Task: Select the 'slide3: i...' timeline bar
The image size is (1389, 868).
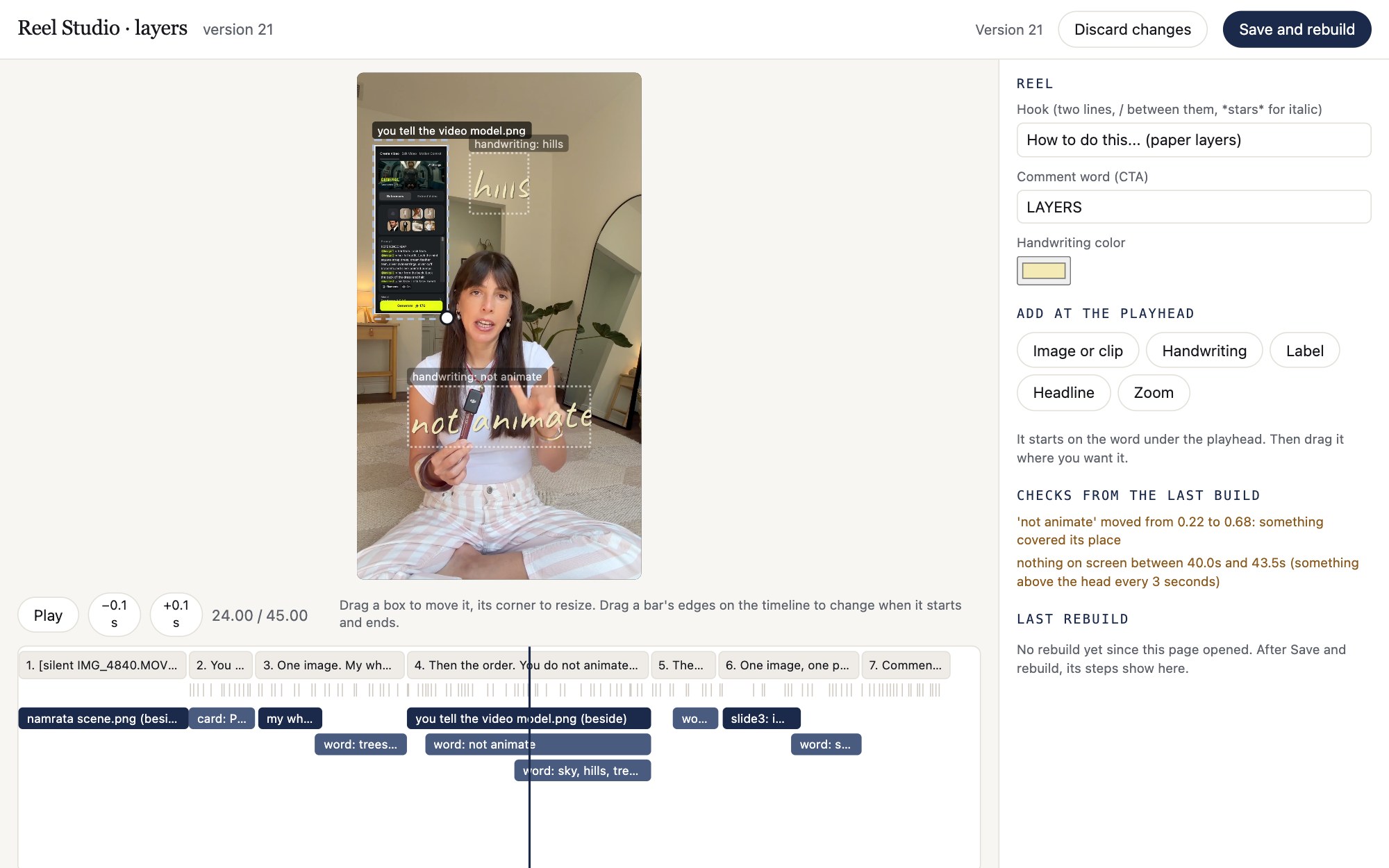Action: (x=761, y=719)
